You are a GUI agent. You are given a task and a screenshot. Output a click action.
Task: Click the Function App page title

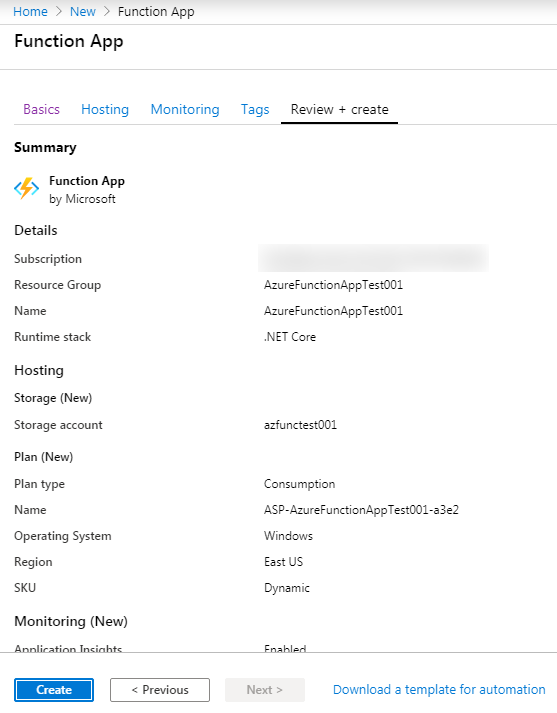pyautogui.click(x=69, y=41)
